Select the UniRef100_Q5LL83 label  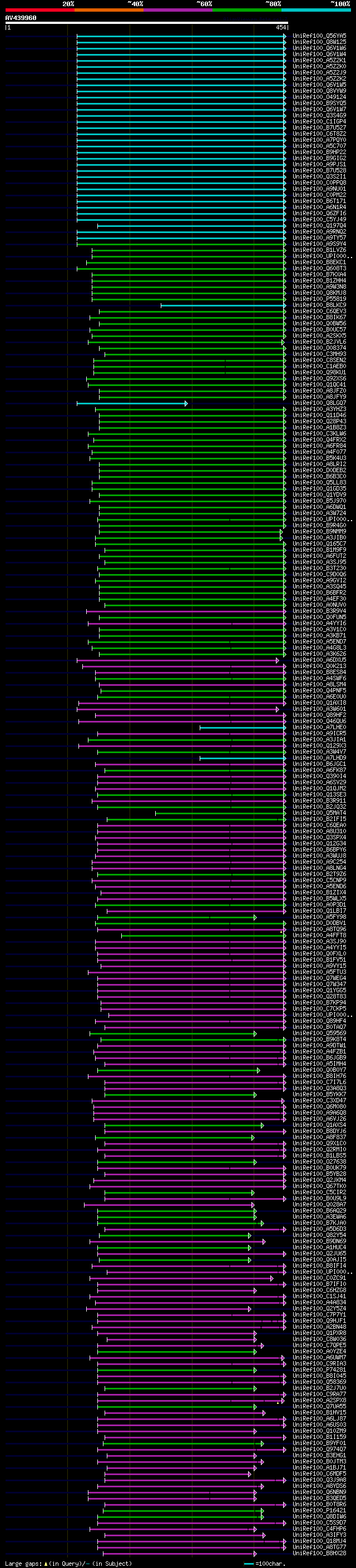319,483
